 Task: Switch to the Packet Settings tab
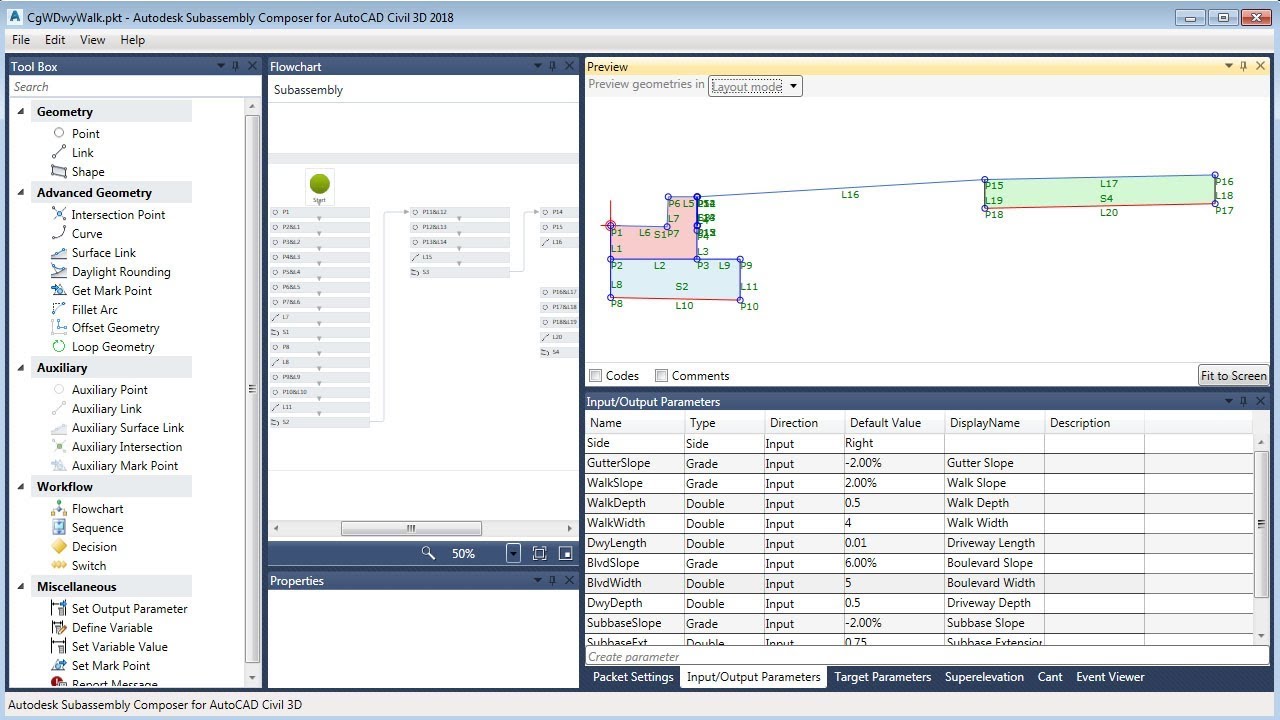633,677
